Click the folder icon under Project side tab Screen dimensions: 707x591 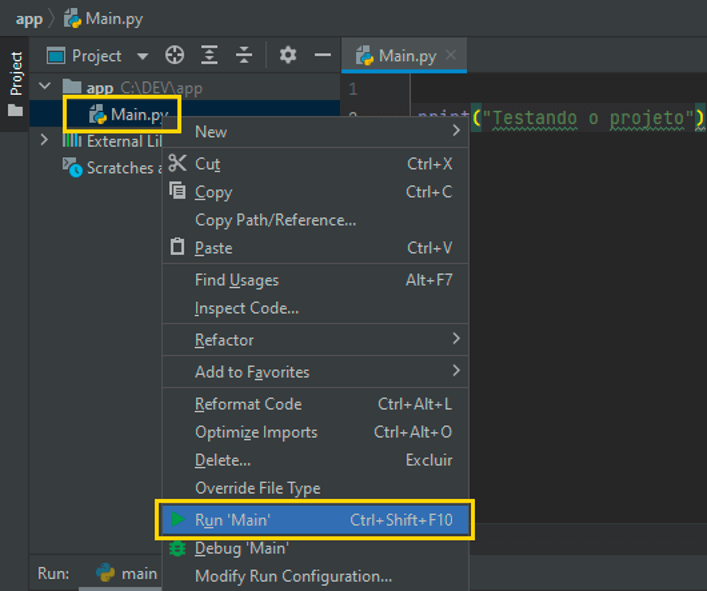pyautogui.click(x=15, y=110)
